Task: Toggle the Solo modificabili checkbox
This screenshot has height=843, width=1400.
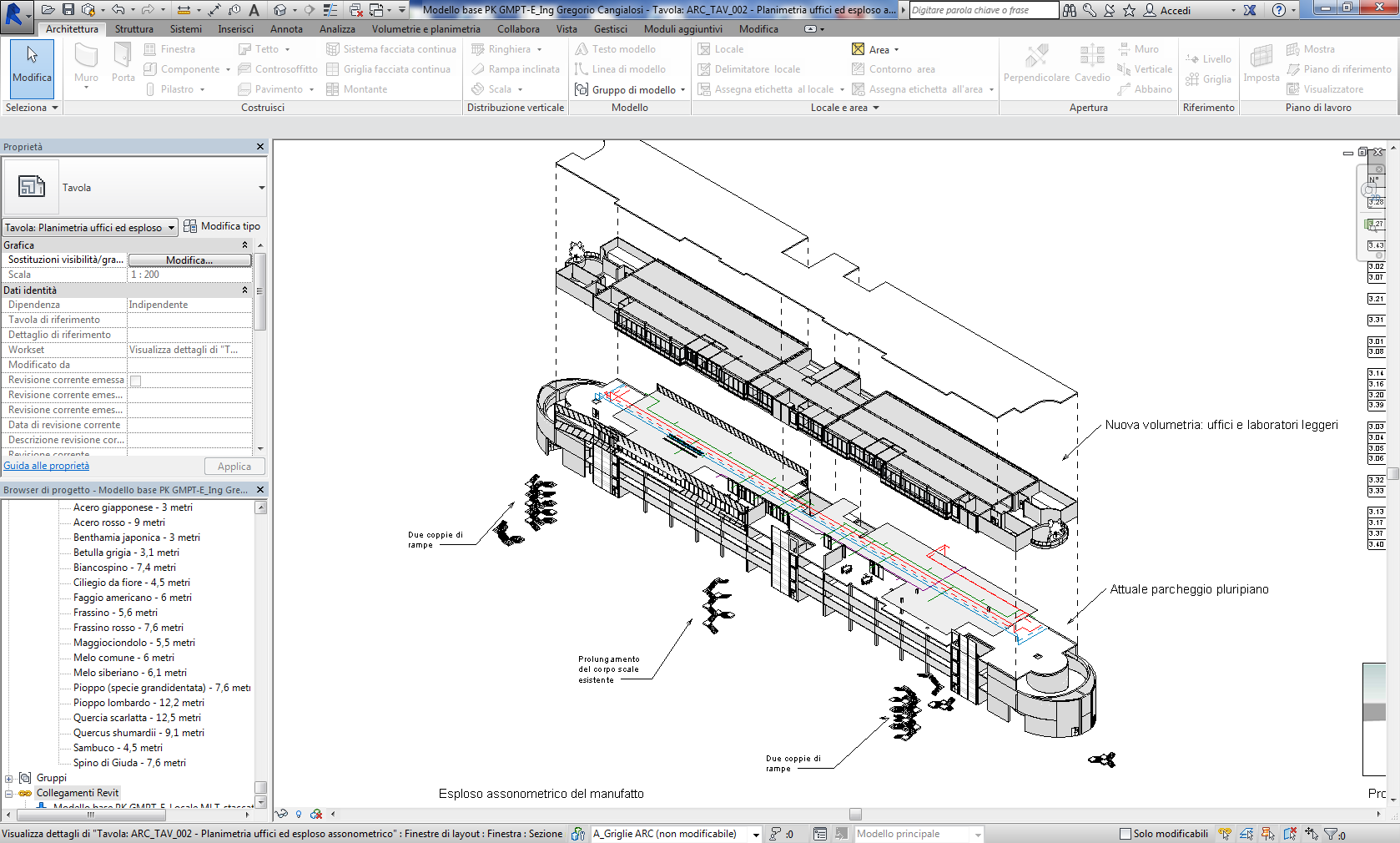Action: coord(1125,833)
